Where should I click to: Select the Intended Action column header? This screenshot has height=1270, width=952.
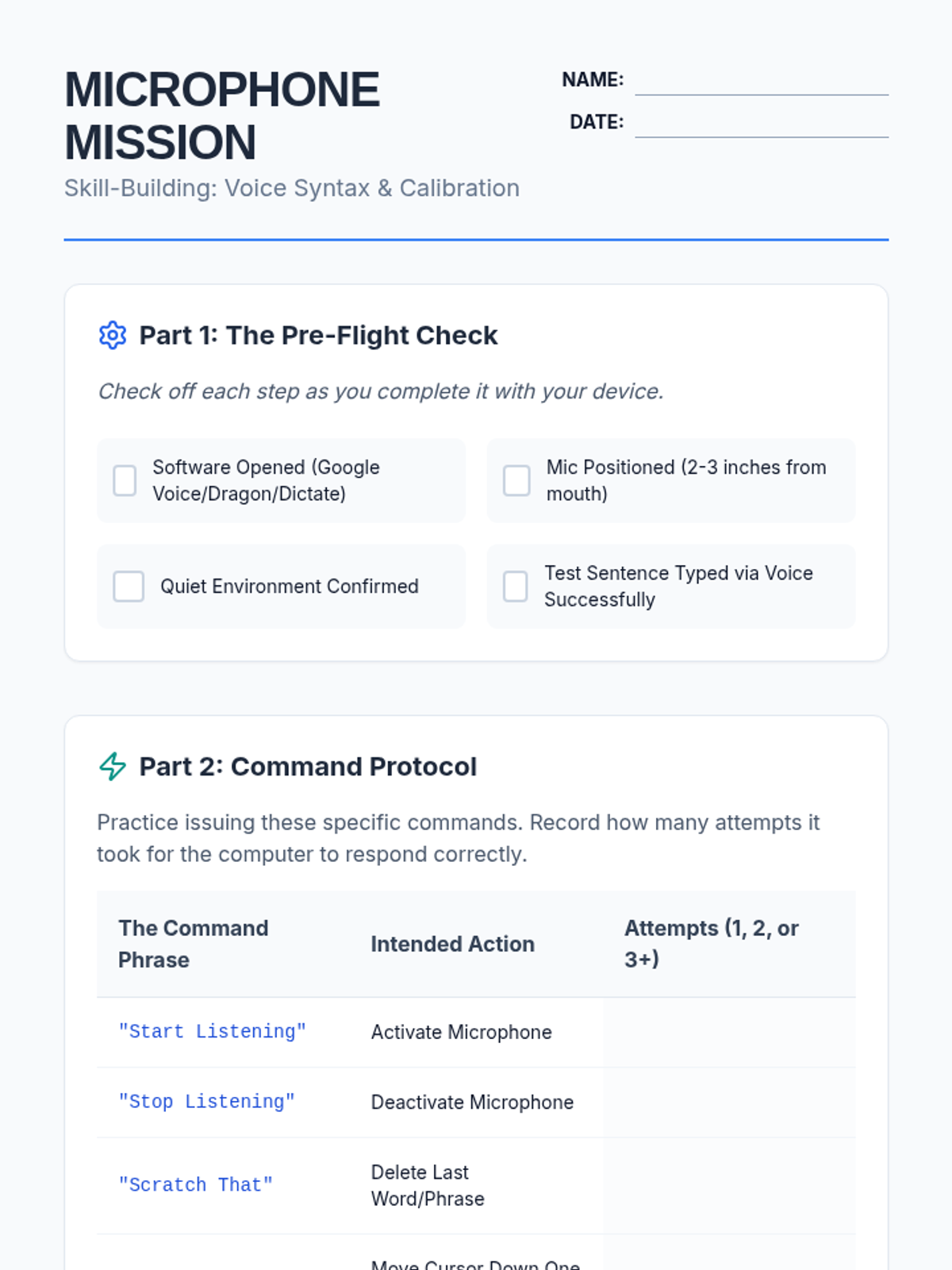click(x=452, y=944)
